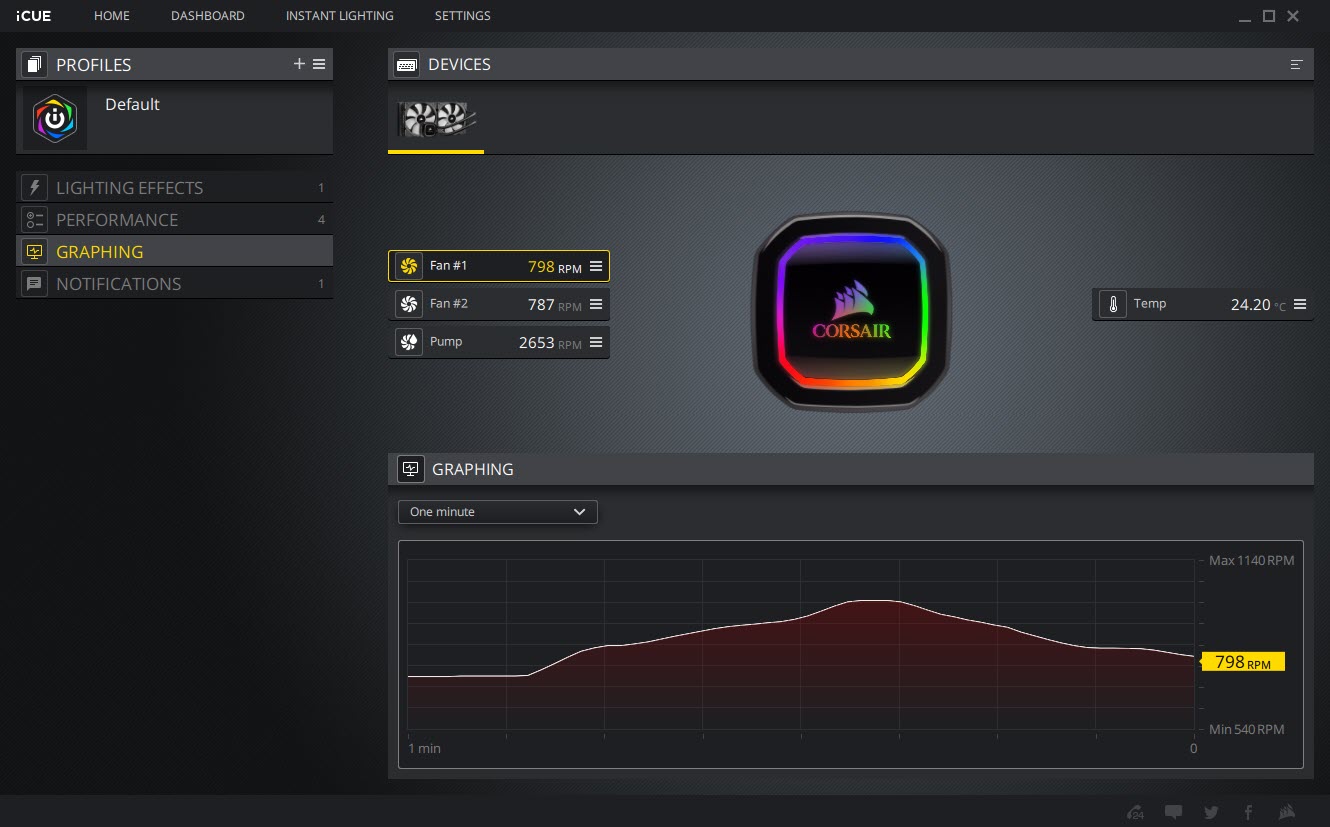1330x827 pixels.
Task: Open Fan #2 sensor options menu
Action: 596,304
